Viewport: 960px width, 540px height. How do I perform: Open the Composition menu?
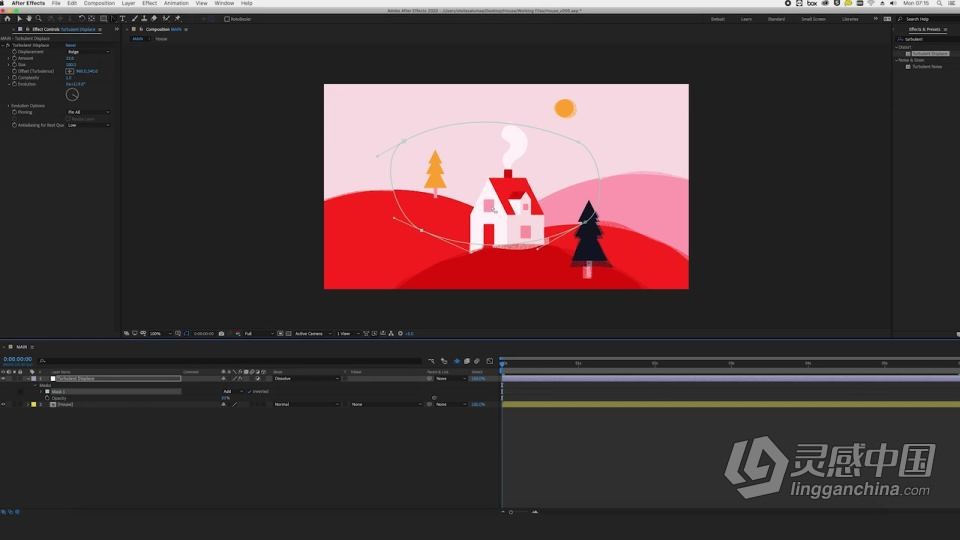pyautogui.click(x=99, y=3)
